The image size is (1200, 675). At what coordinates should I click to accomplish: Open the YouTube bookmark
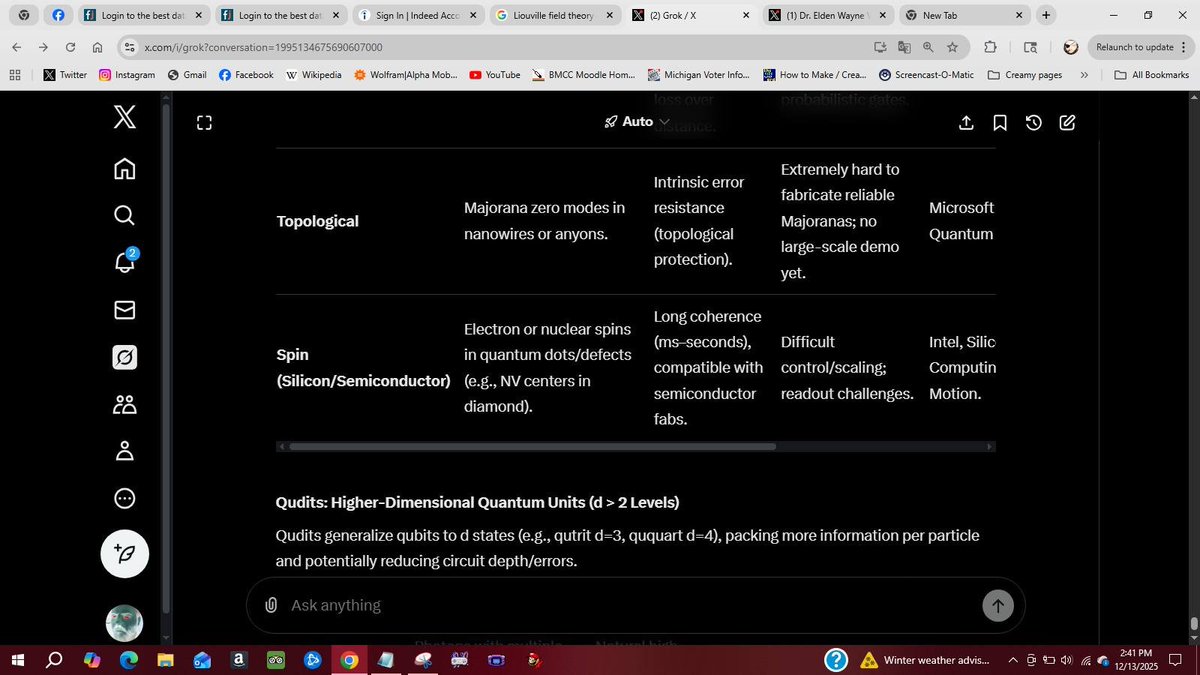tap(494, 75)
